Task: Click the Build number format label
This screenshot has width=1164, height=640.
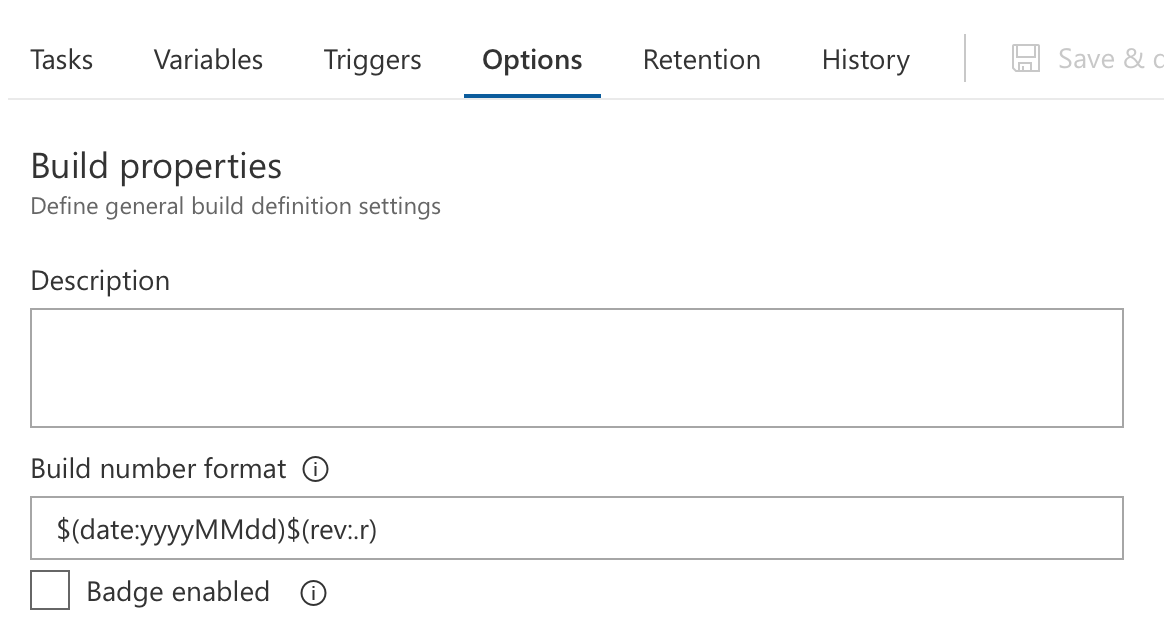Action: tap(158, 469)
